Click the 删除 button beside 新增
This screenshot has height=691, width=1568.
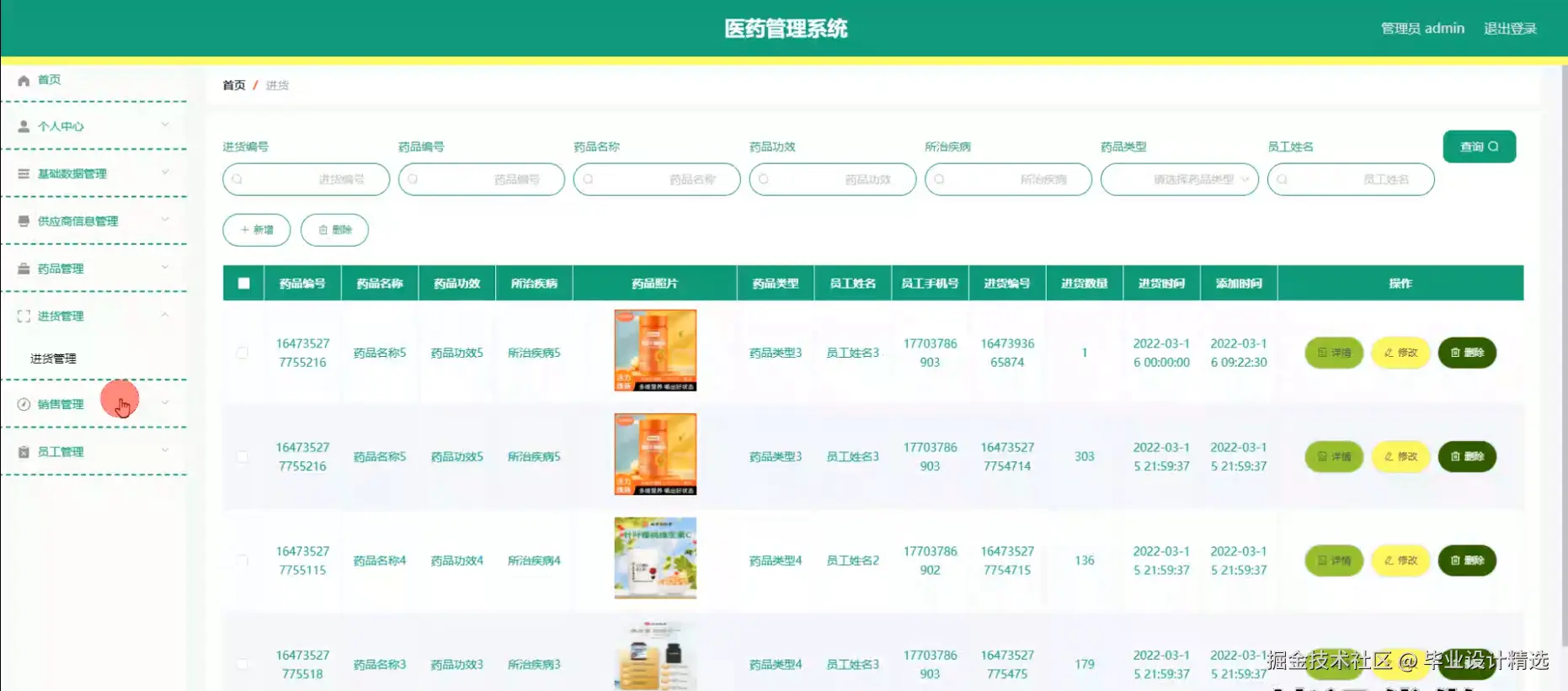tap(334, 230)
